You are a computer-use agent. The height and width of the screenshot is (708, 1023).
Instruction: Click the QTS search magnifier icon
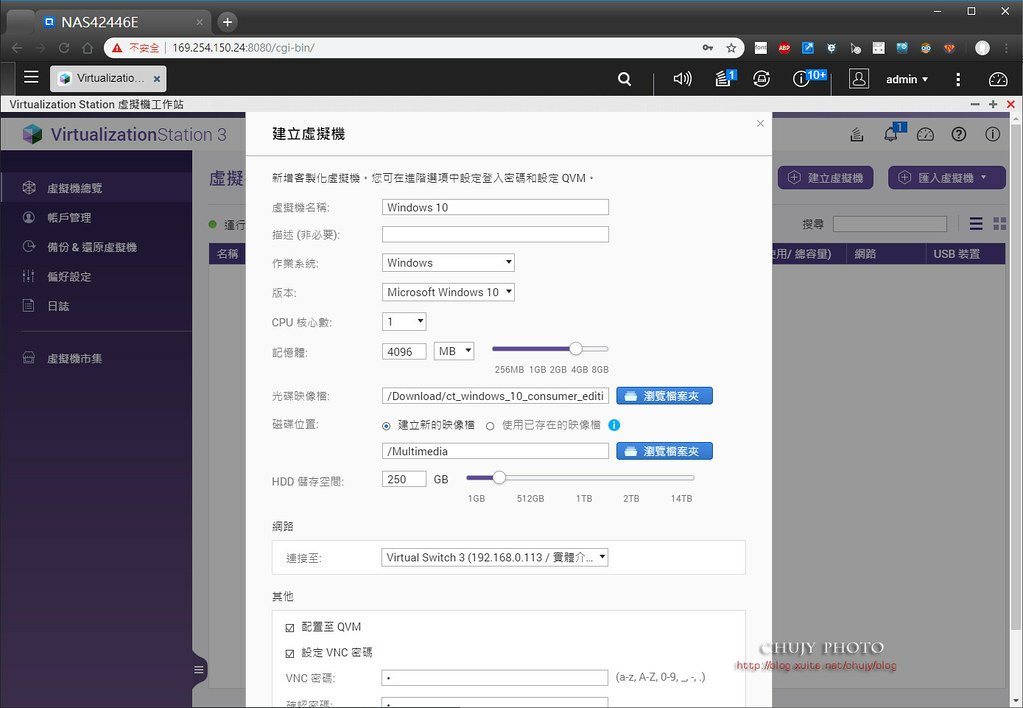pyautogui.click(x=624, y=79)
